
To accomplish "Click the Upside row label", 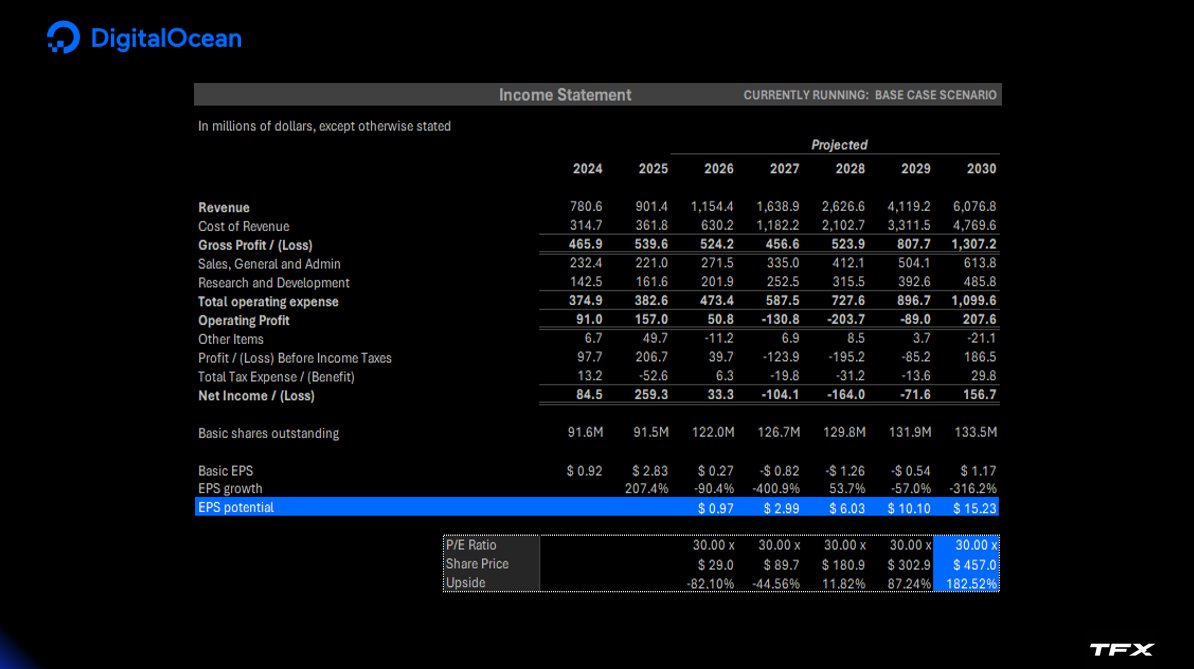I will tap(465, 583).
